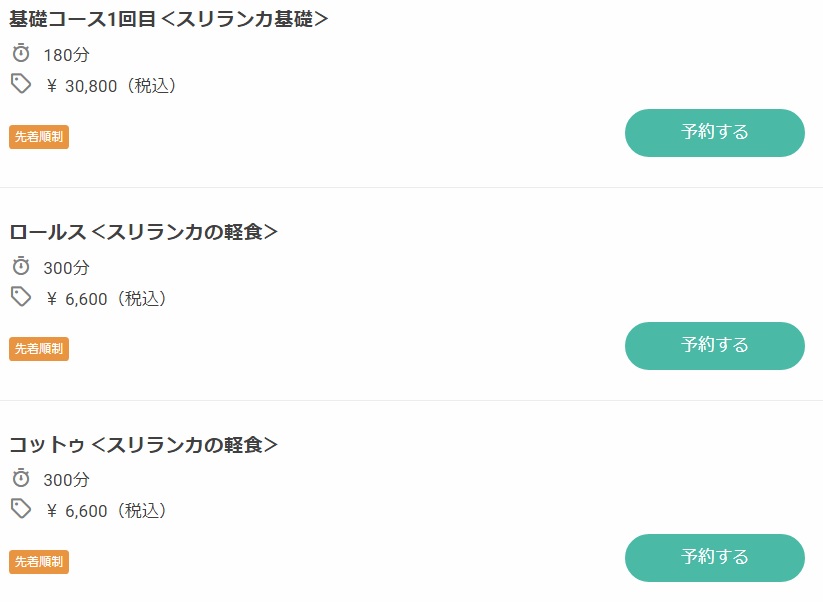Click the price tag icon in the ロールス course

[21, 297]
